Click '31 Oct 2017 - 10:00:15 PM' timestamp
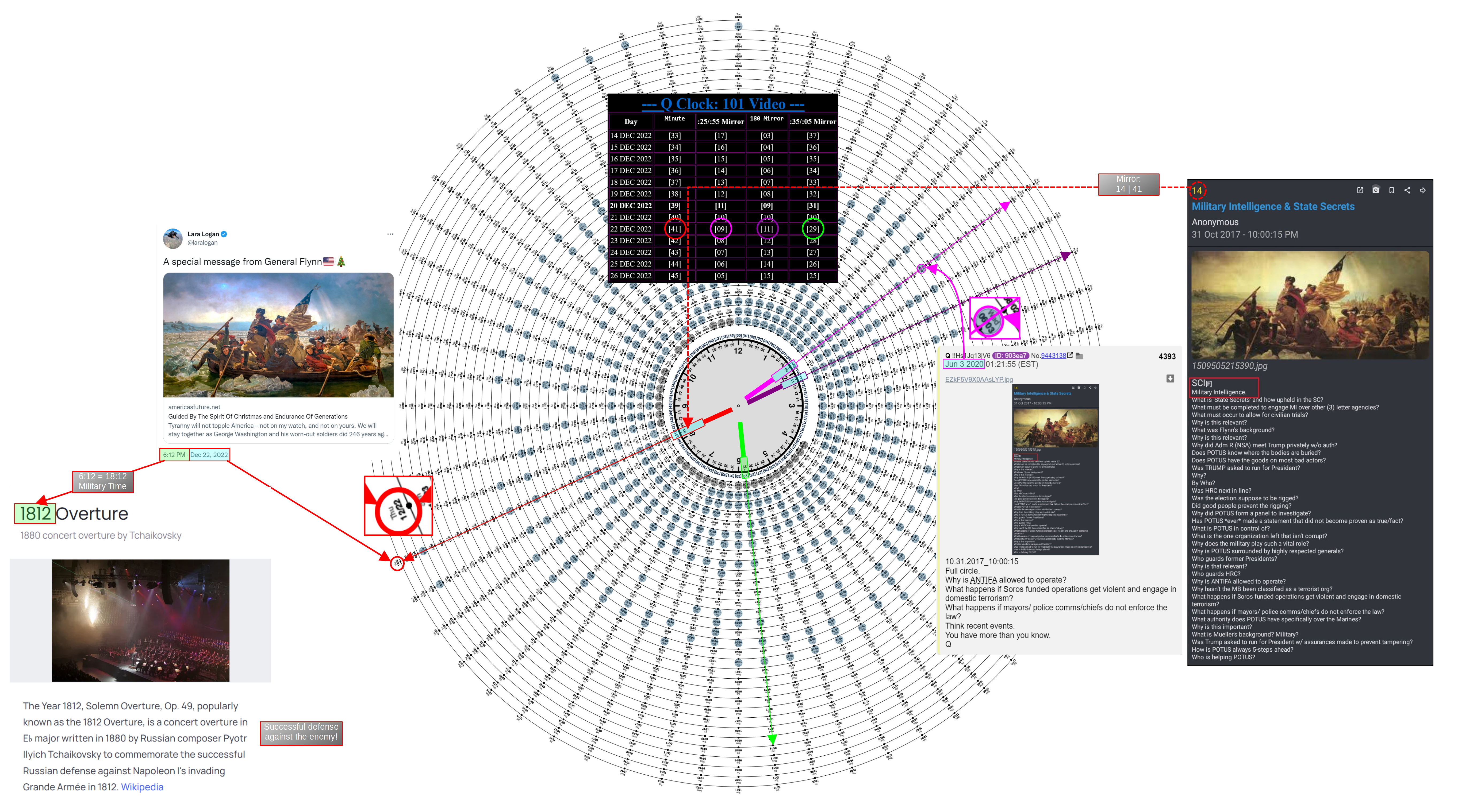 [1245, 234]
